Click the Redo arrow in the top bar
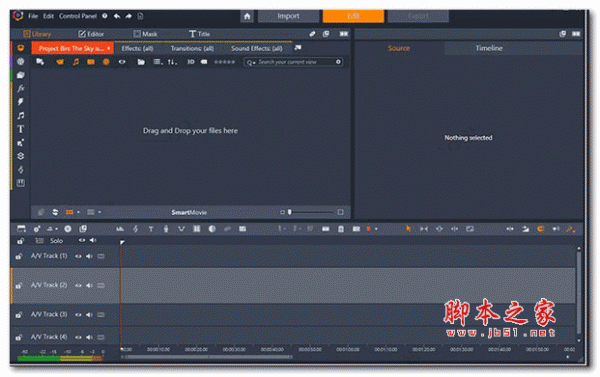 click(x=129, y=16)
